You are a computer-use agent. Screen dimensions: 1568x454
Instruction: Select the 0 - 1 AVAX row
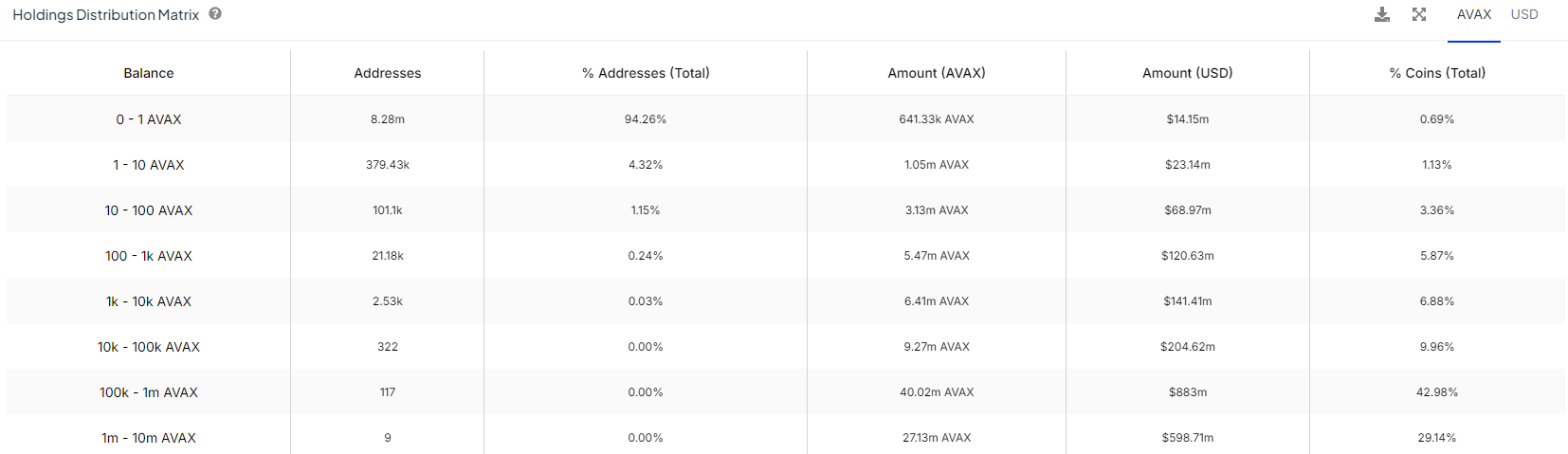click(149, 119)
